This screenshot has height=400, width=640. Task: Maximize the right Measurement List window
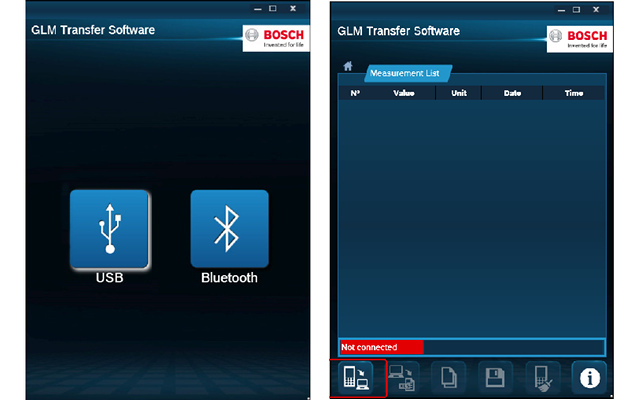pos(576,9)
